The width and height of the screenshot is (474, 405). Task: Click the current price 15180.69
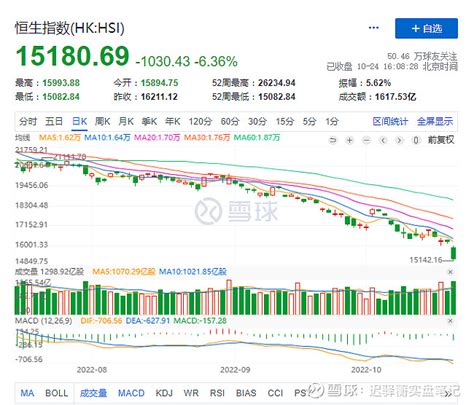coord(73,56)
